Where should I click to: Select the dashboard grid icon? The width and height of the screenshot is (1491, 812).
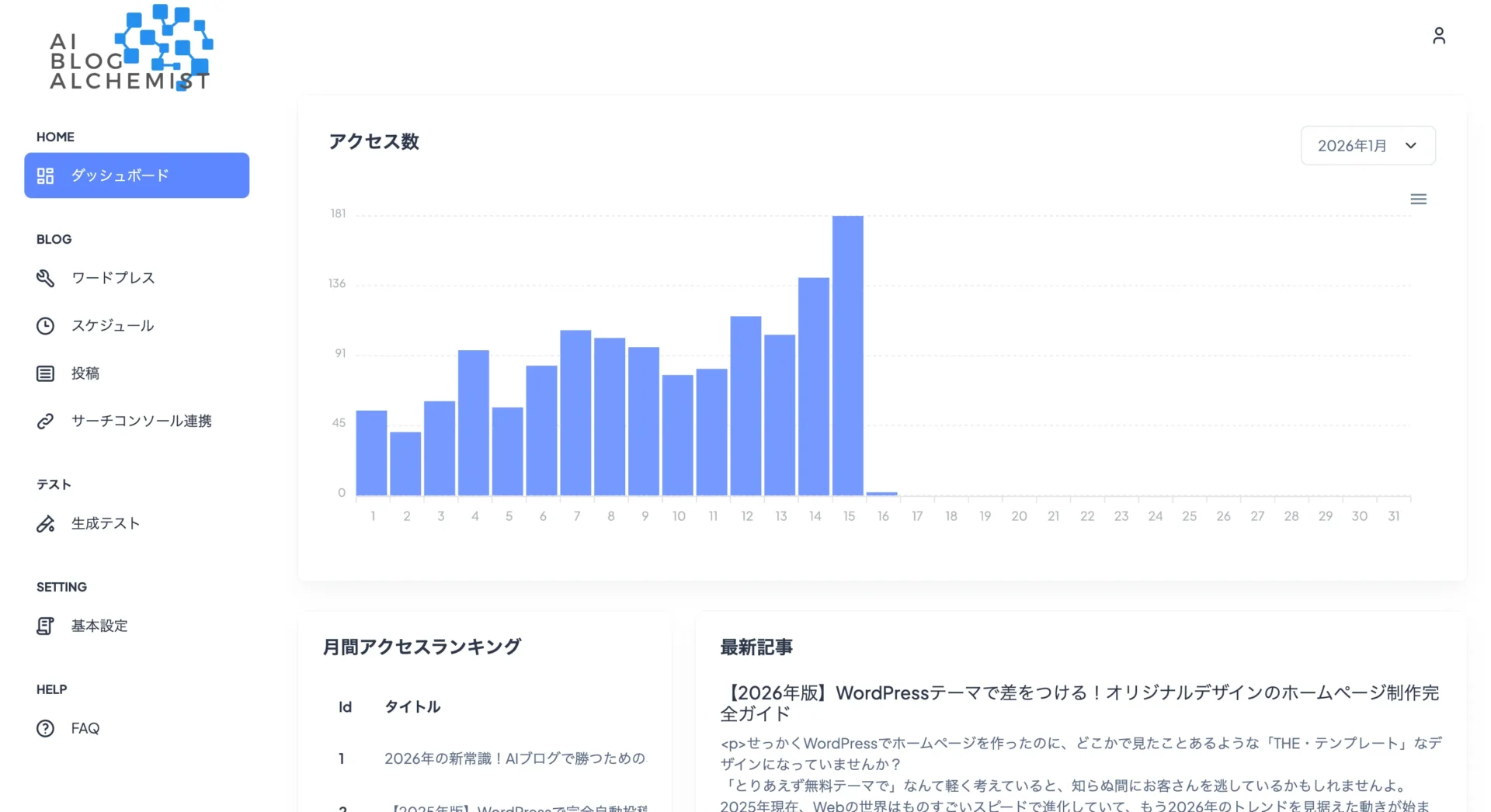coord(45,175)
